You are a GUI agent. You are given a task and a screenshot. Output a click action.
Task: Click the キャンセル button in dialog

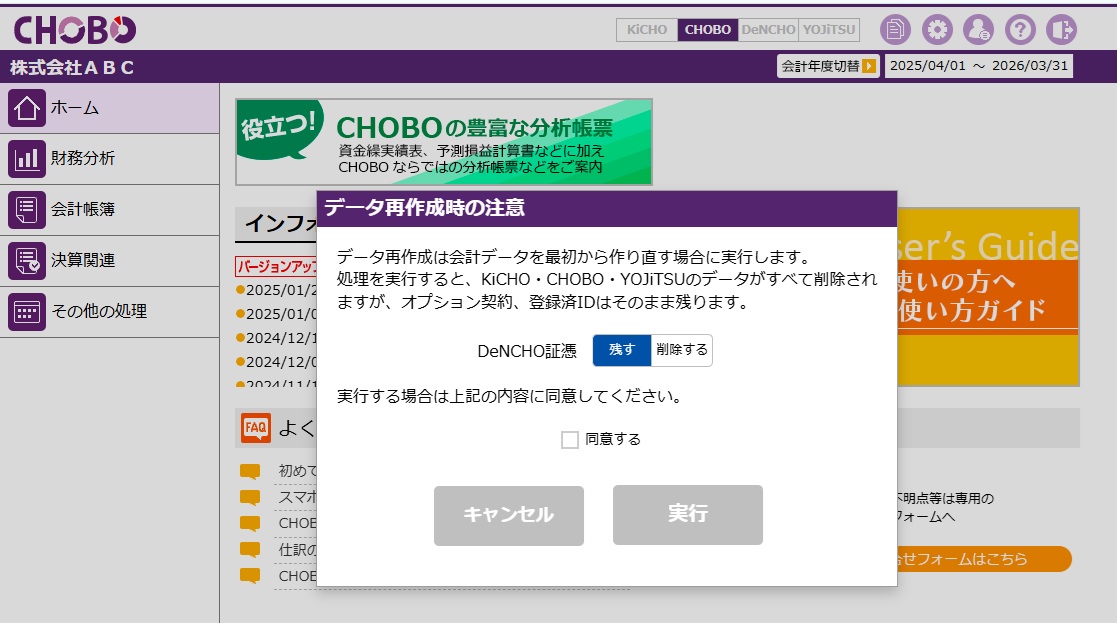pyautogui.click(x=509, y=515)
